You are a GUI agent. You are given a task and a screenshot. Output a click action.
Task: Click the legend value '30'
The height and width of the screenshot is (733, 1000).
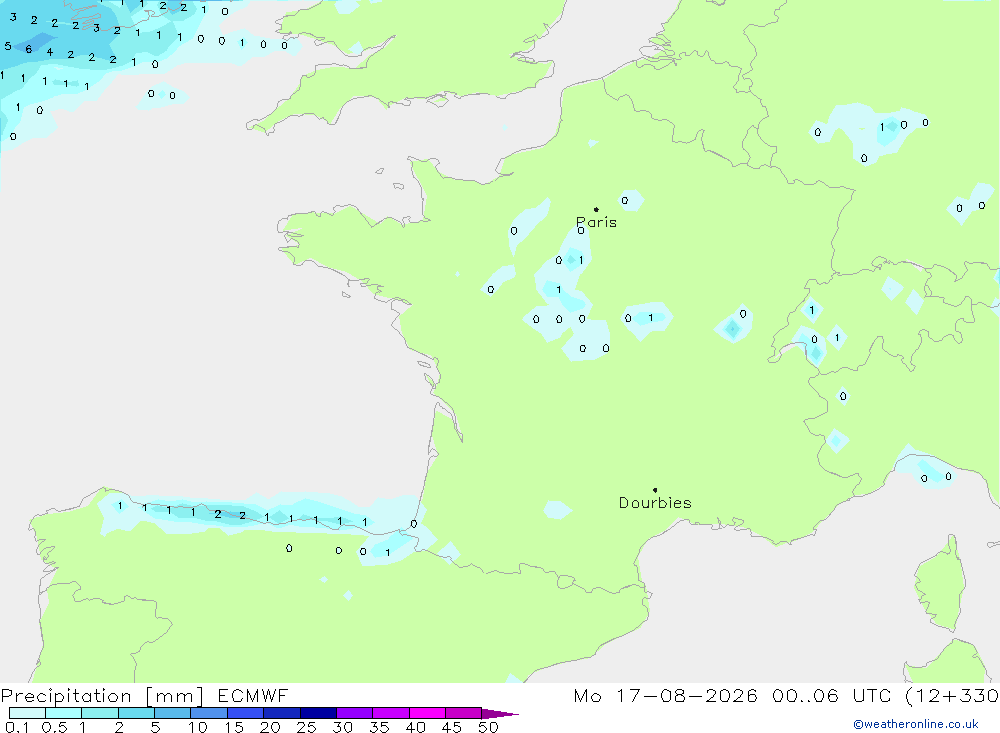(x=342, y=727)
